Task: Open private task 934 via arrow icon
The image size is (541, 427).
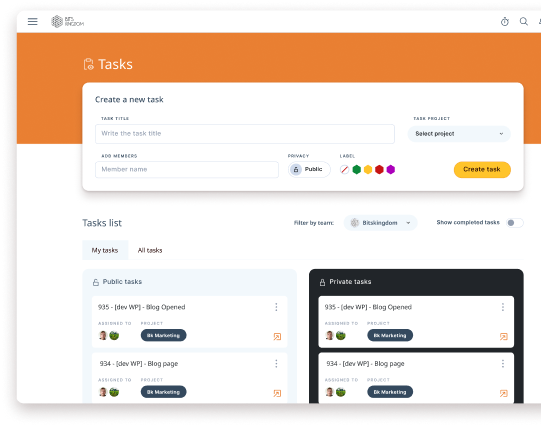Action: 504,393
